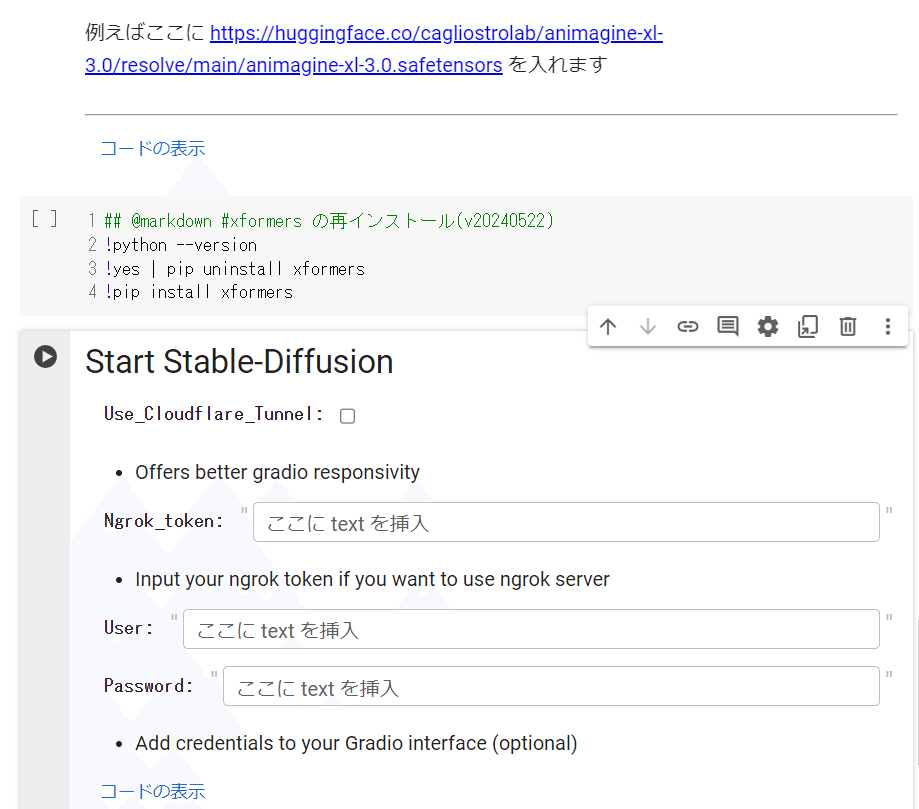This screenshot has width=919, height=809.
Task: Open more cell actions menu
Action: [888, 327]
